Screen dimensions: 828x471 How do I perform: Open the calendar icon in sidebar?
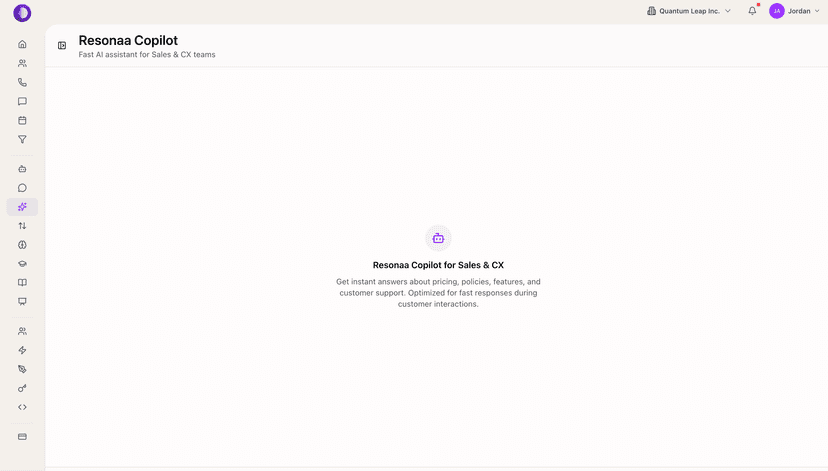tap(22, 120)
